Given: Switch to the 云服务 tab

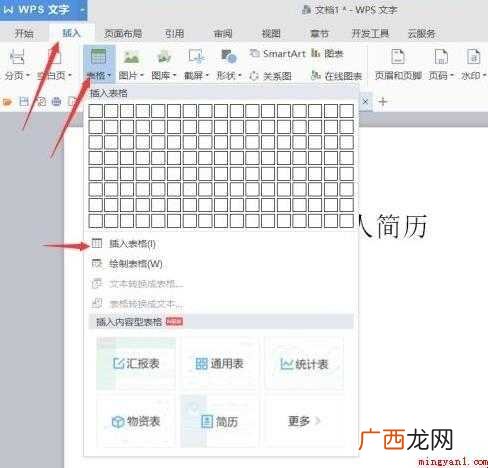Looking at the screenshot, I should pos(422,33).
